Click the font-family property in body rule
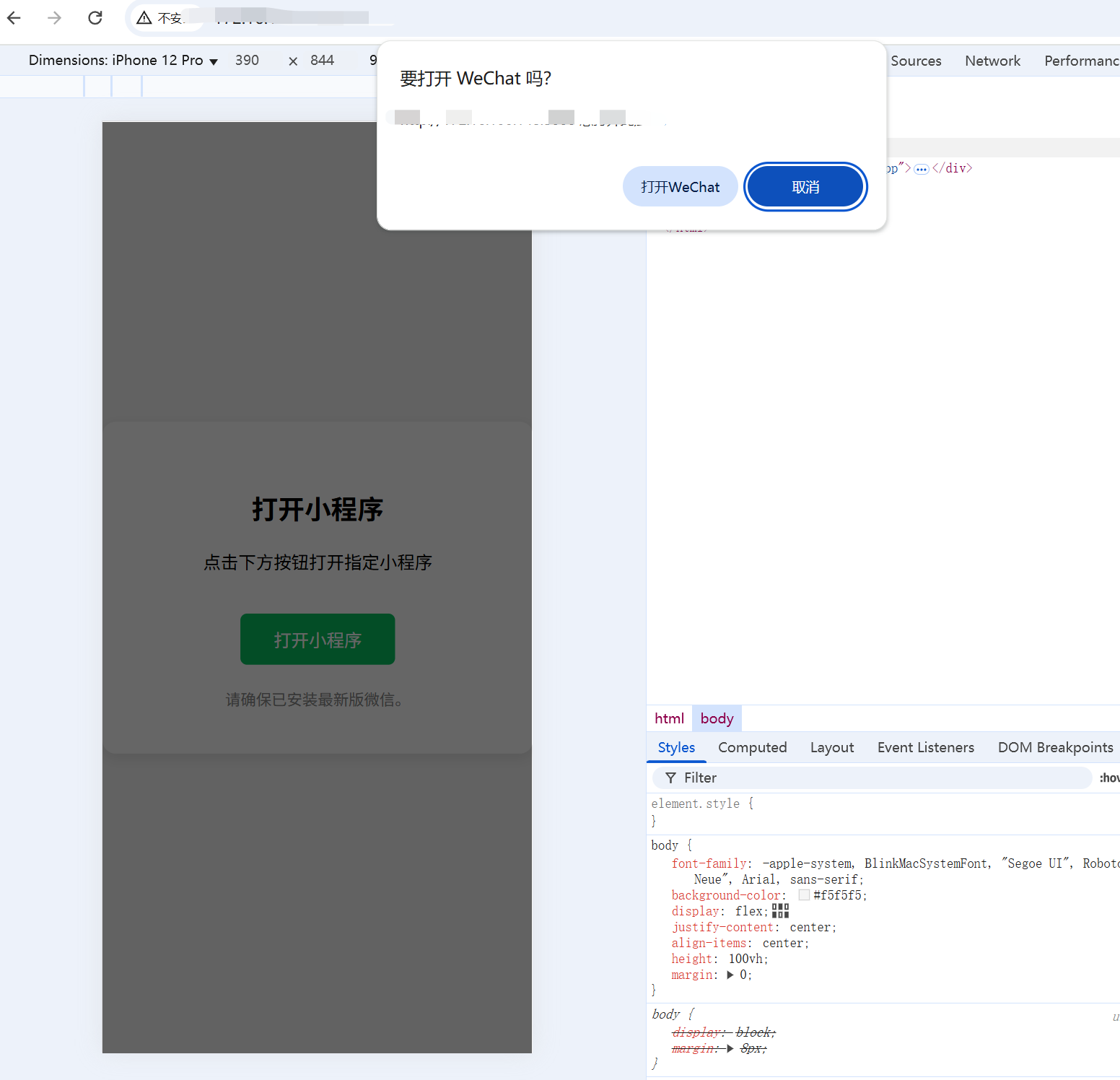The height and width of the screenshot is (1080, 1120). coord(711,863)
